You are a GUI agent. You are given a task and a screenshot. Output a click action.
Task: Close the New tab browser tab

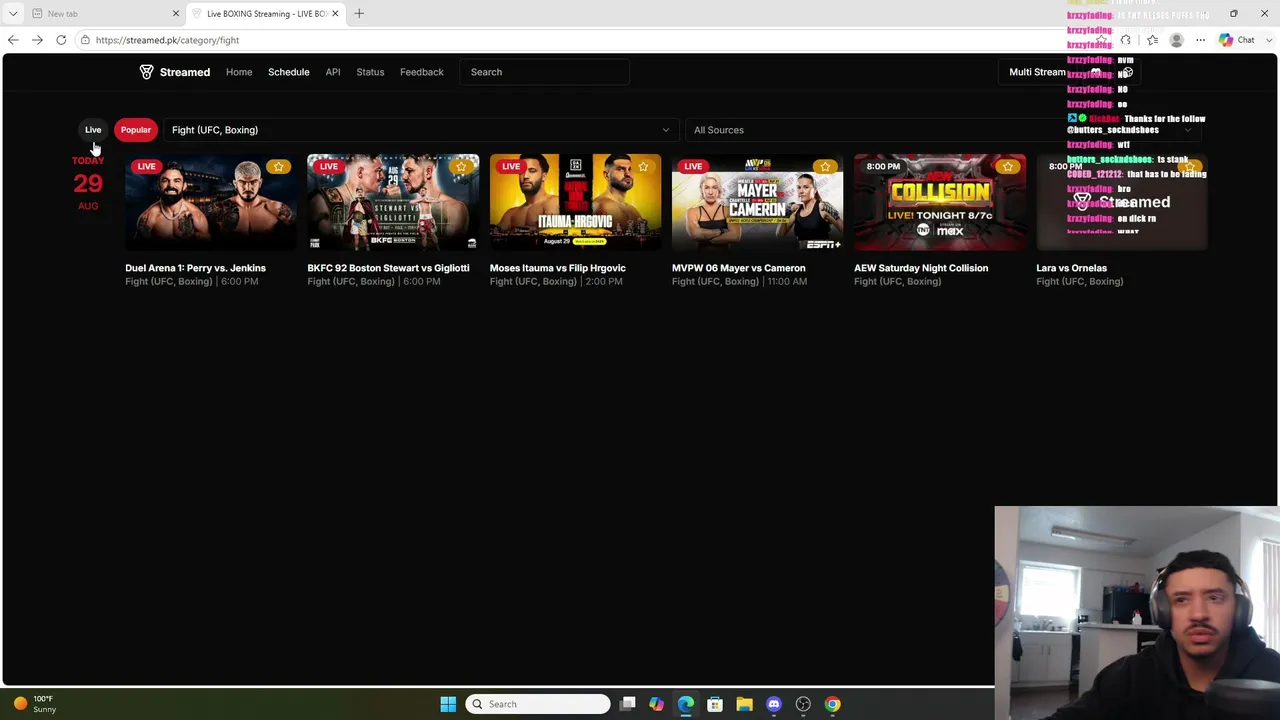point(176,13)
